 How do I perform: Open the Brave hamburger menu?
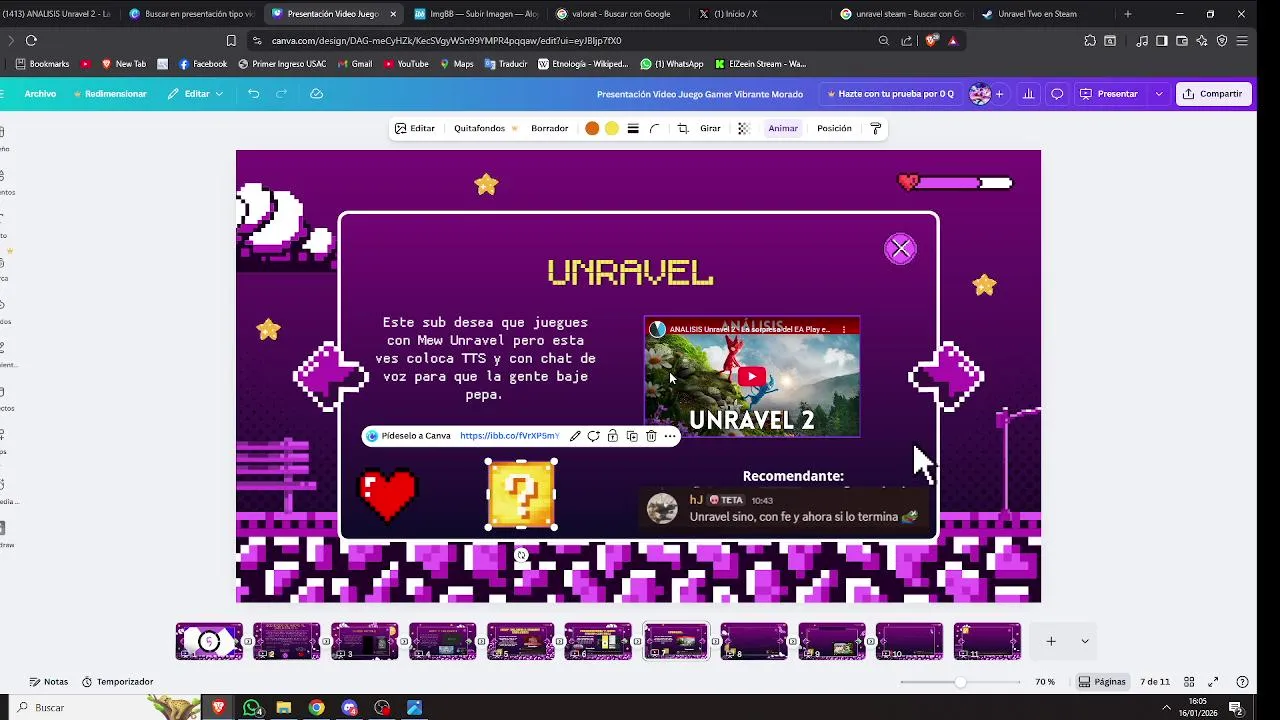1242,41
